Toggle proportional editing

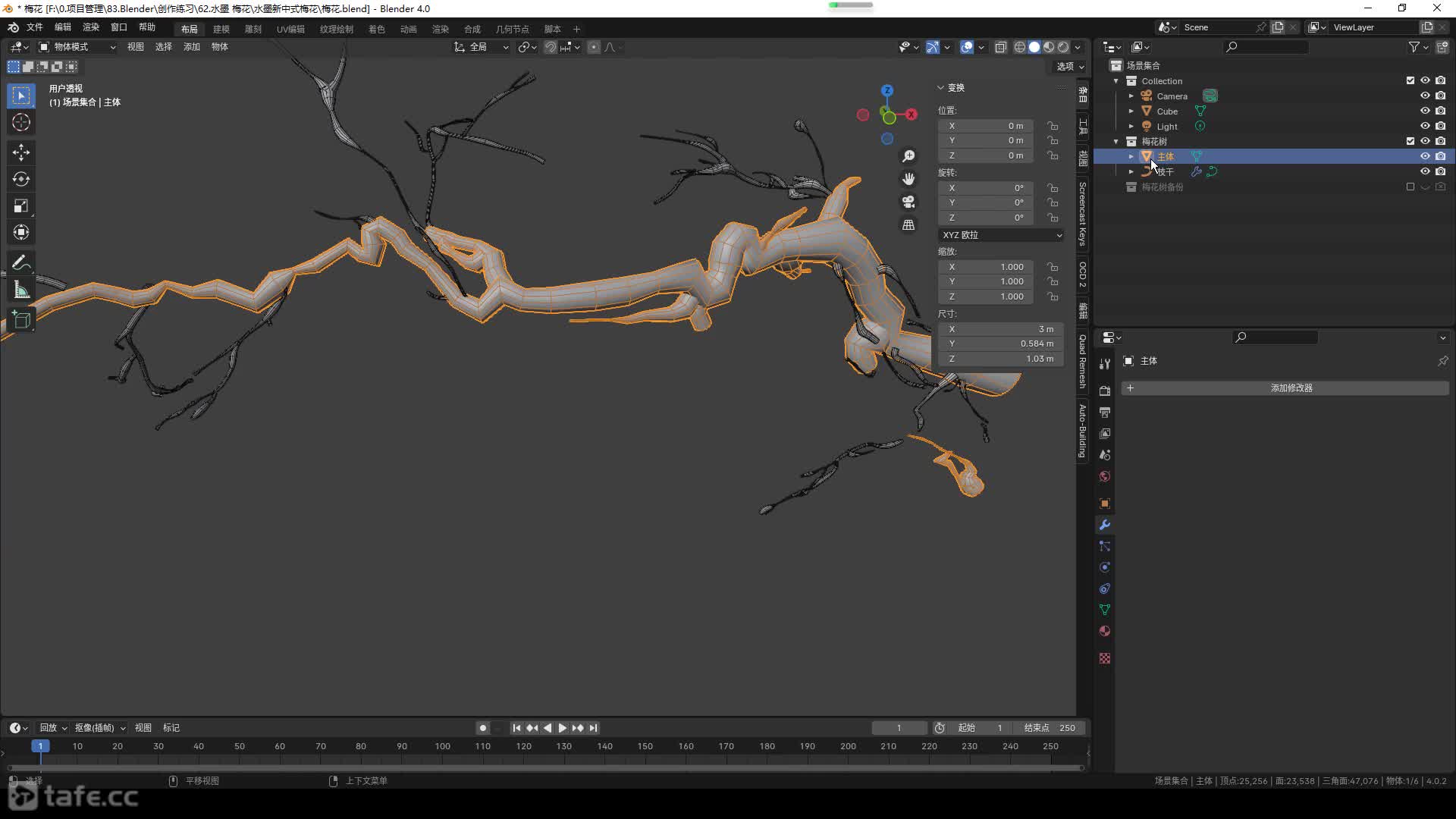(594, 47)
